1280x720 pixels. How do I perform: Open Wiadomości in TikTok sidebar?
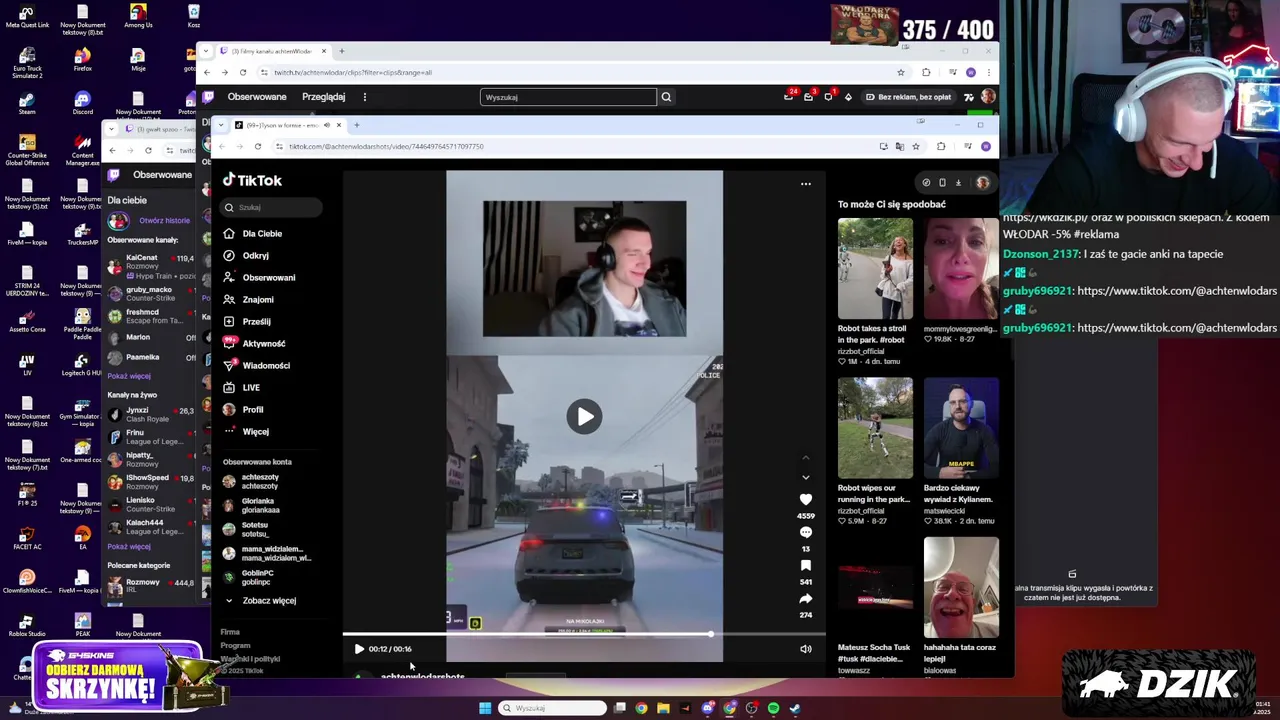point(257,365)
